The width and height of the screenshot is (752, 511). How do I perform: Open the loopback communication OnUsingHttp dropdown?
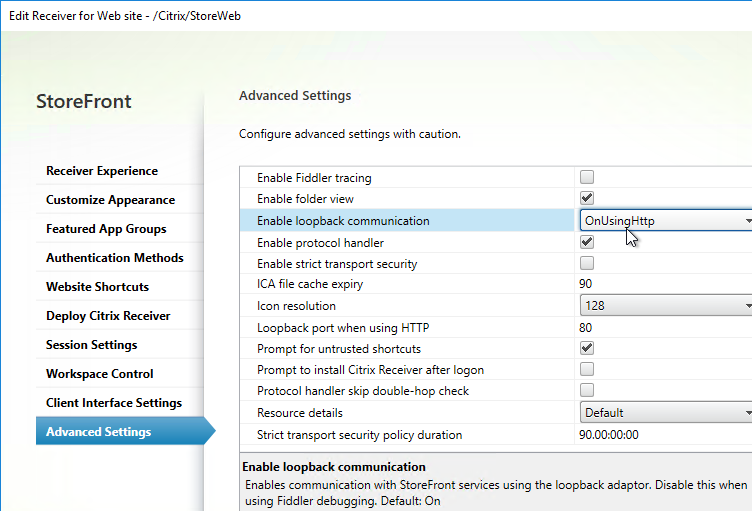[x=666, y=220]
